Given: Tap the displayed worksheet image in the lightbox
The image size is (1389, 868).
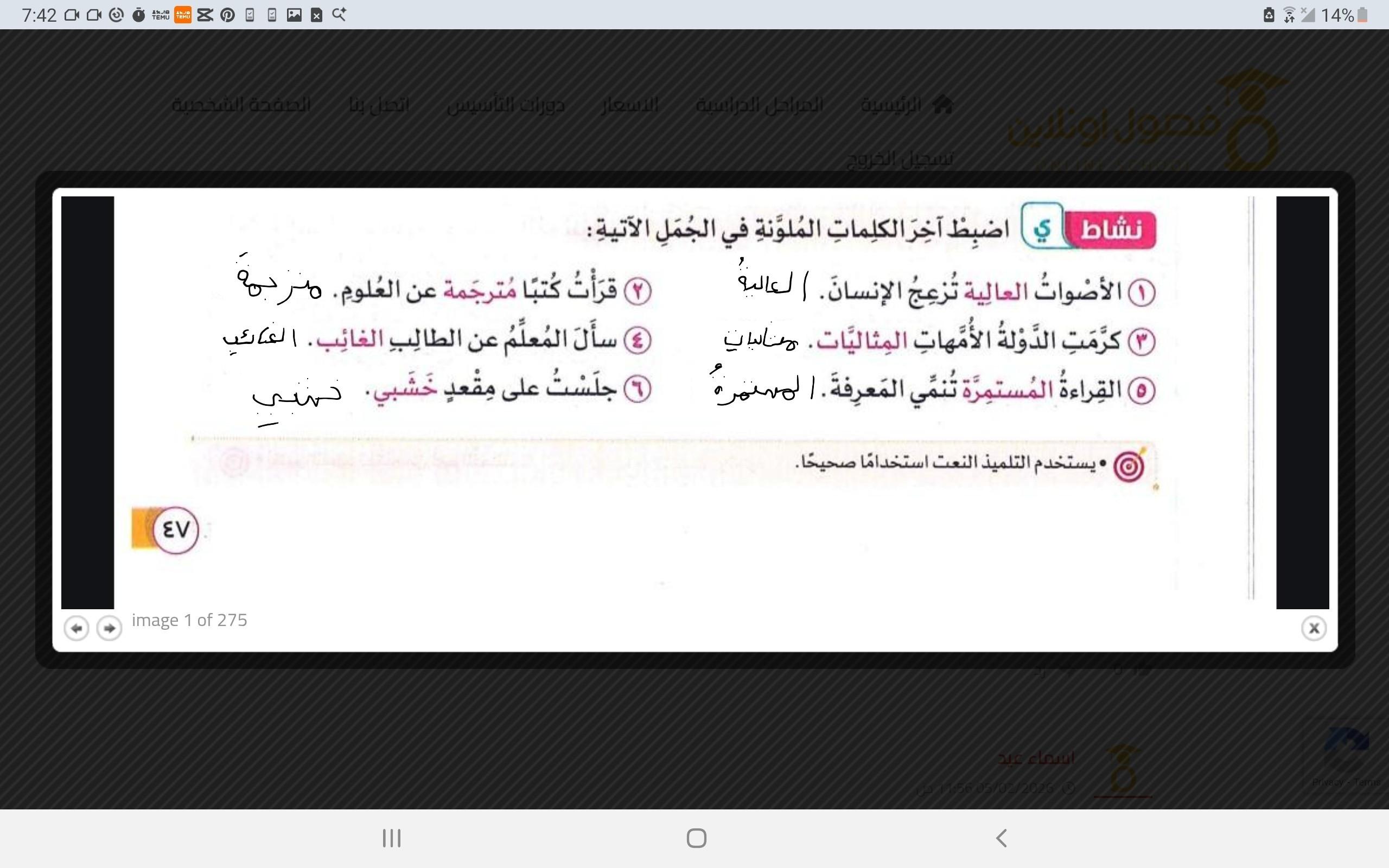Looking at the screenshot, I should coord(695,403).
